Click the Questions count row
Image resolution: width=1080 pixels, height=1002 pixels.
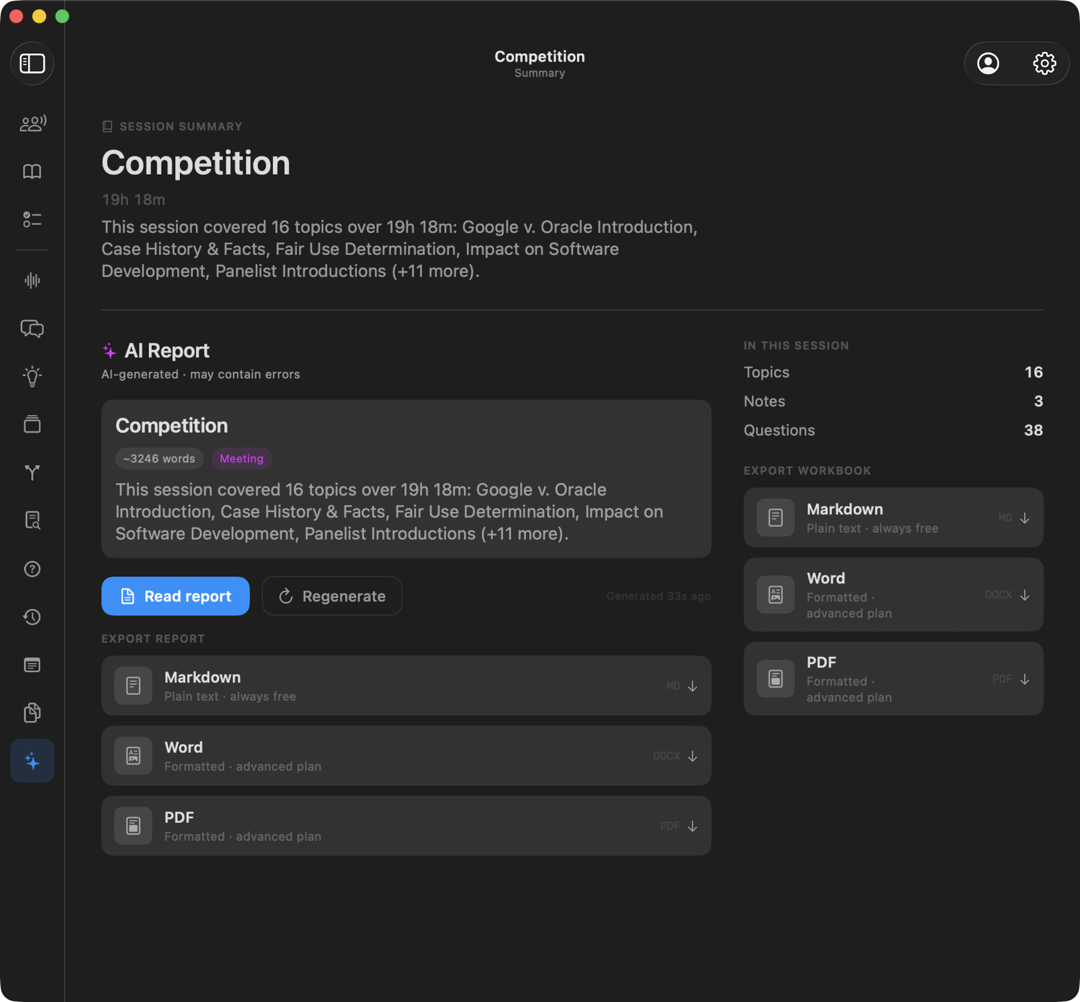tap(893, 430)
